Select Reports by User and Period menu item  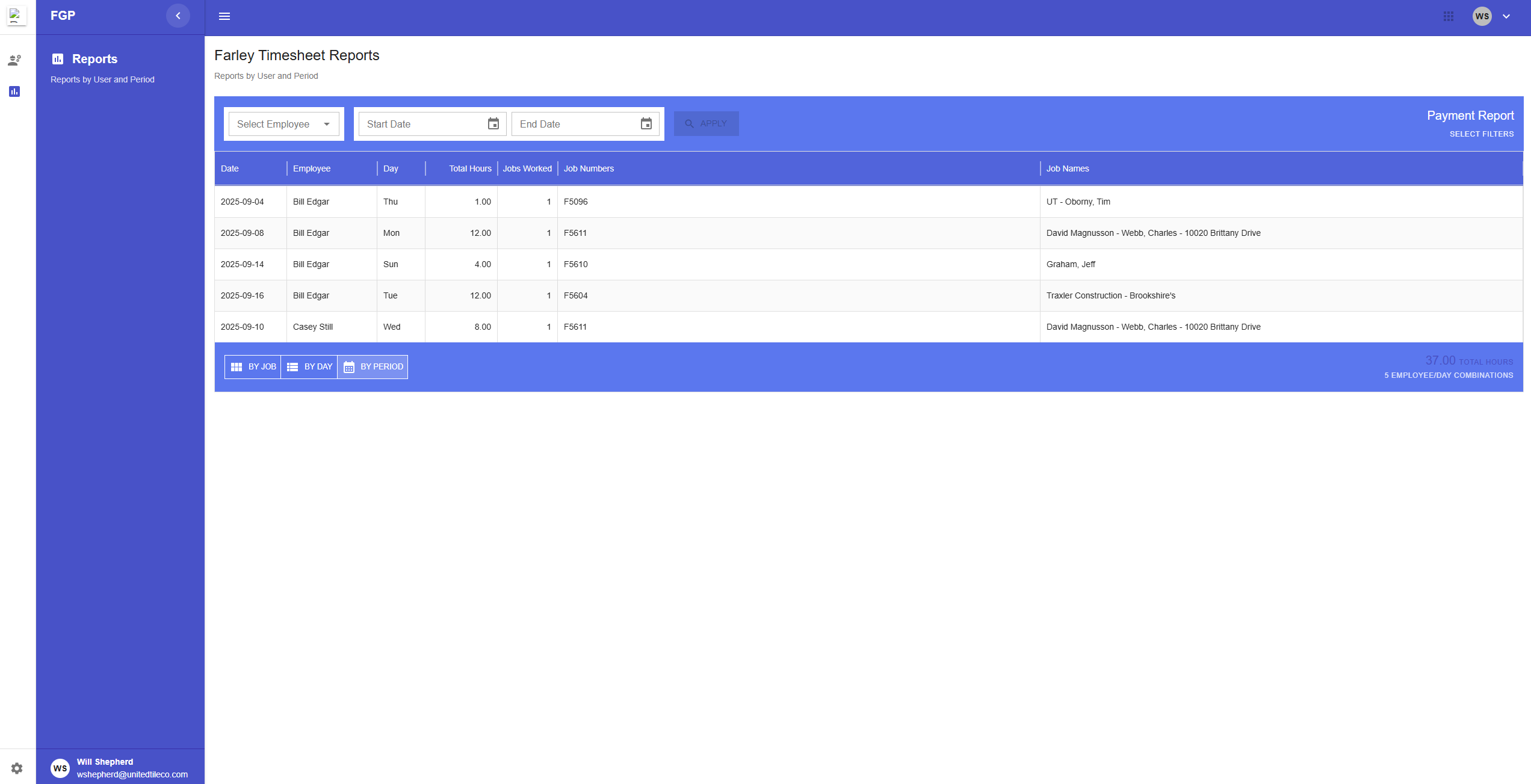click(102, 79)
